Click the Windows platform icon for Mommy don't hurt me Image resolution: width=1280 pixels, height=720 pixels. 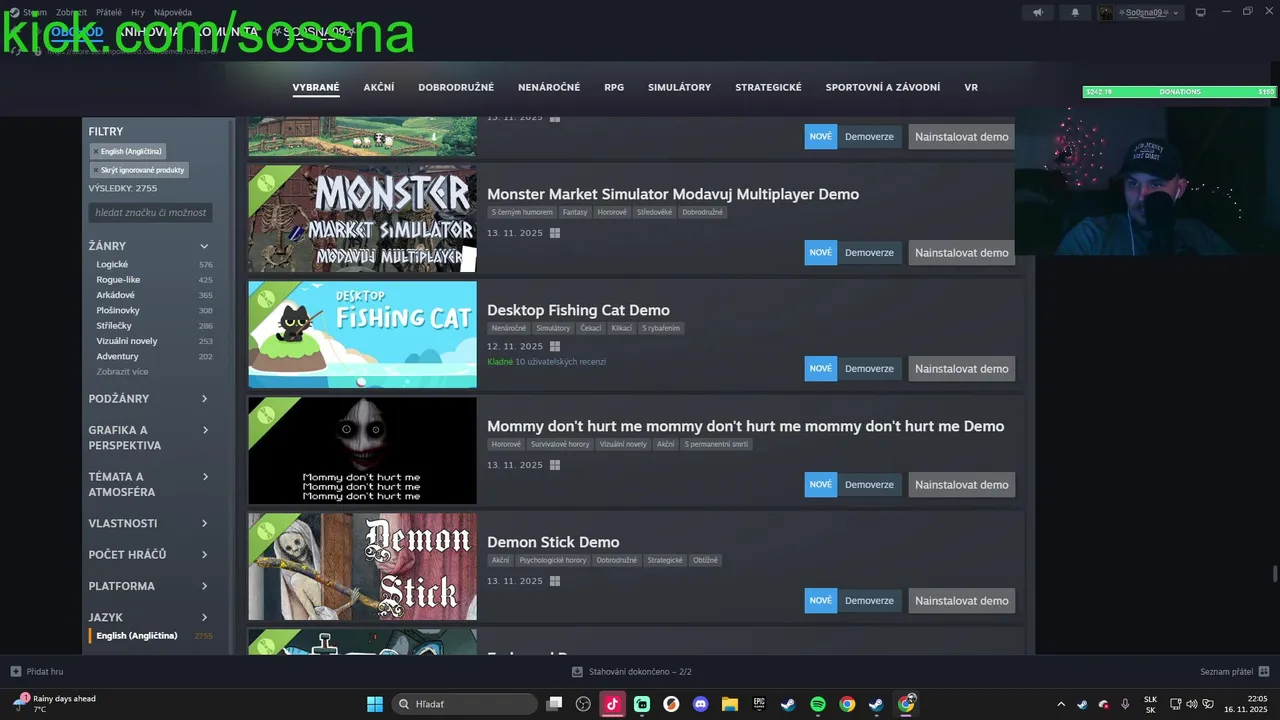pyautogui.click(x=555, y=465)
